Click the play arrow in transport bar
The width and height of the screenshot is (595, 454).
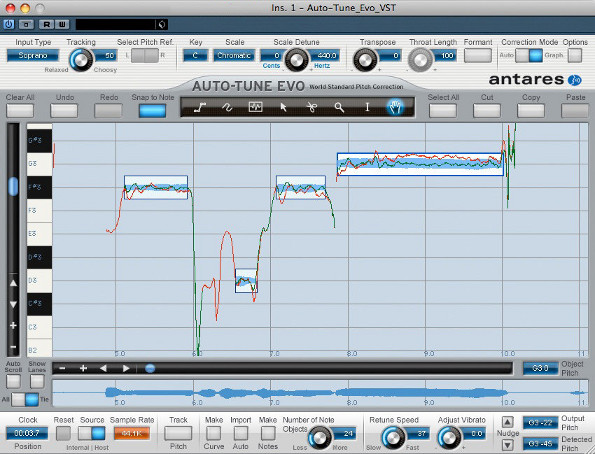pos(126,368)
